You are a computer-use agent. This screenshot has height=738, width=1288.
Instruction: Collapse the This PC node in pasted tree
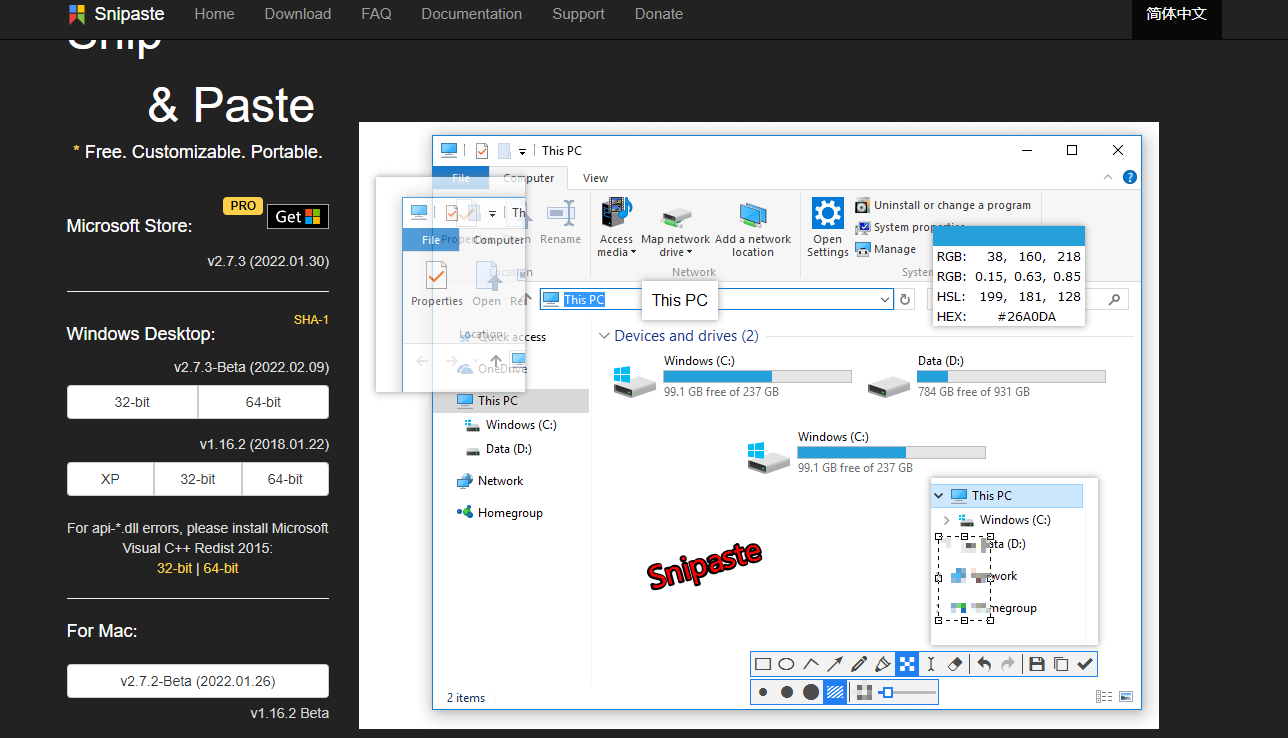938,495
